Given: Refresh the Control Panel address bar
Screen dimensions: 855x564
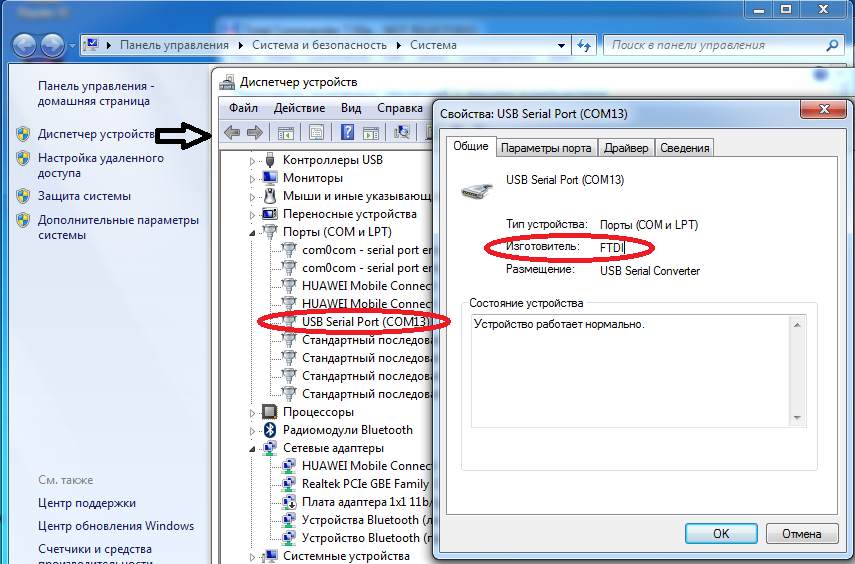Looking at the screenshot, I should [584, 45].
